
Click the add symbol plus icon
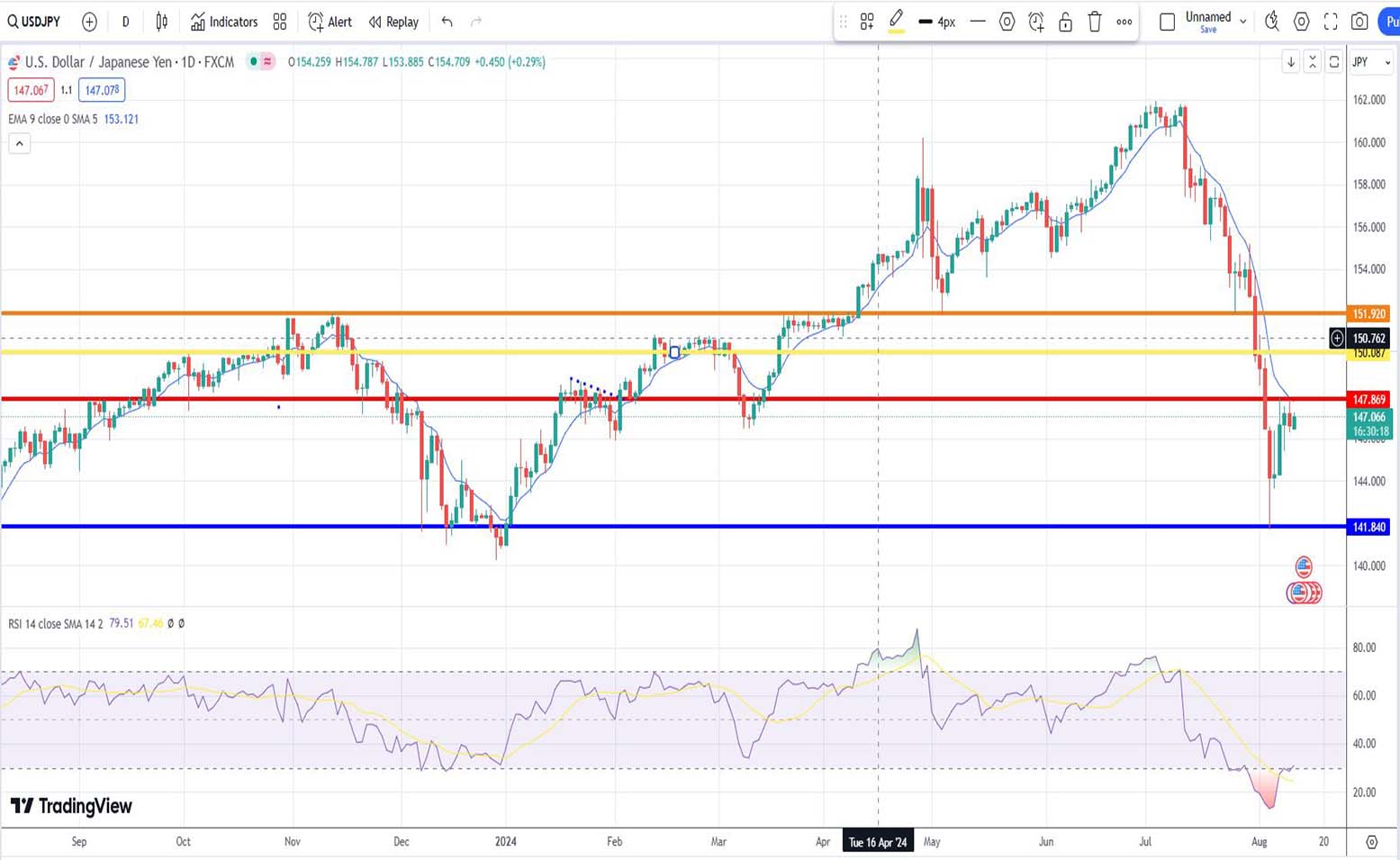(89, 22)
